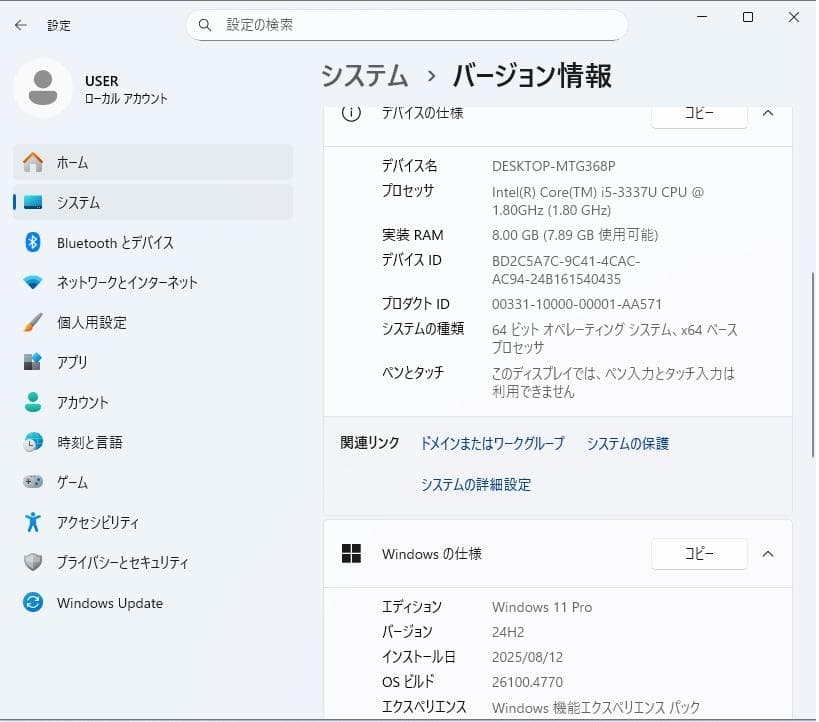This screenshot has height=722, width=819.
Task: Click the ゲーム controller icon
Action: pyautogui.click(x=33, y=482)
